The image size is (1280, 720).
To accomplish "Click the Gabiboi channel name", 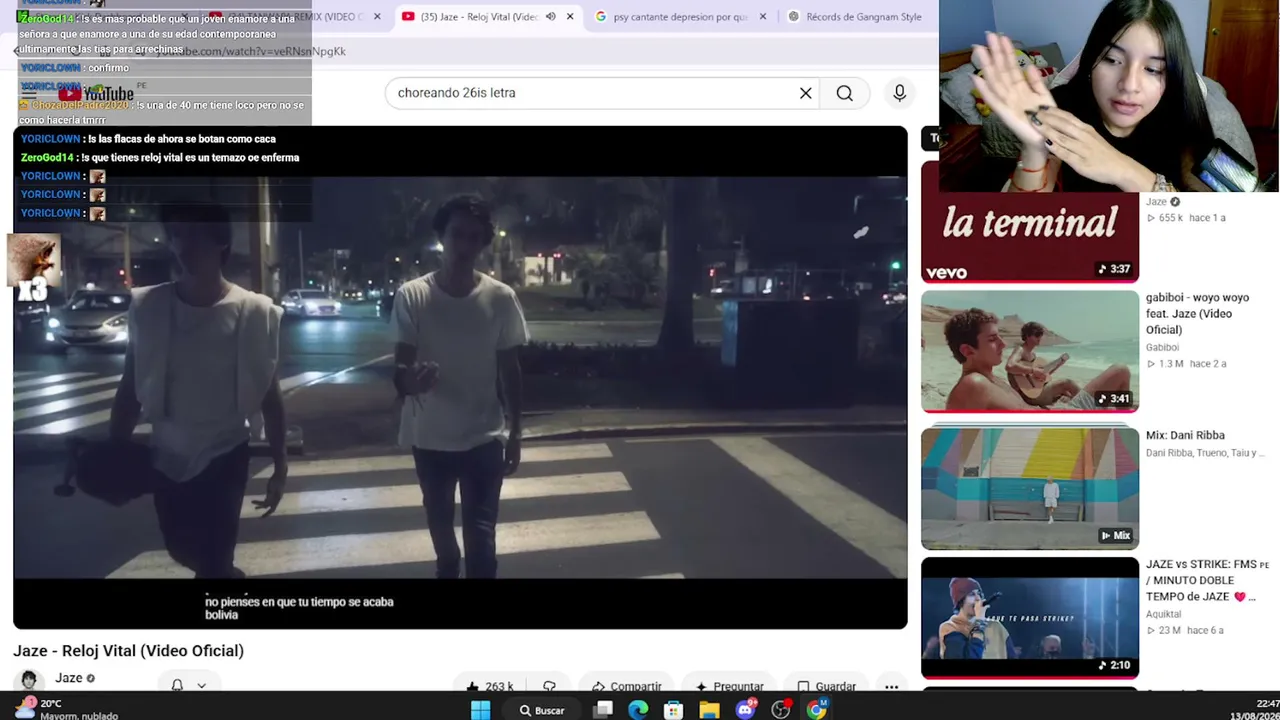I will pos(1162,347).
